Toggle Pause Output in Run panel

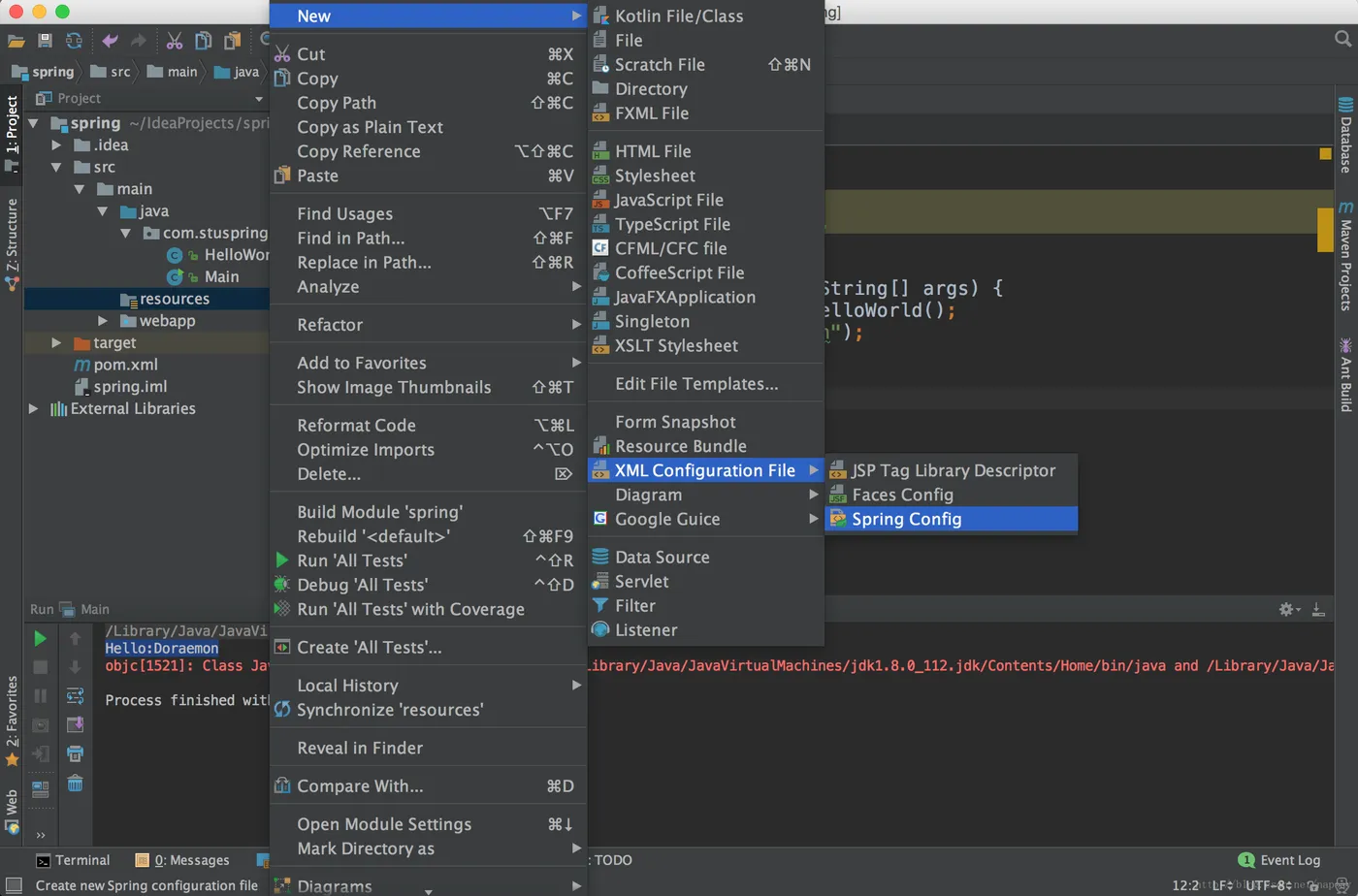coord(40,695)
